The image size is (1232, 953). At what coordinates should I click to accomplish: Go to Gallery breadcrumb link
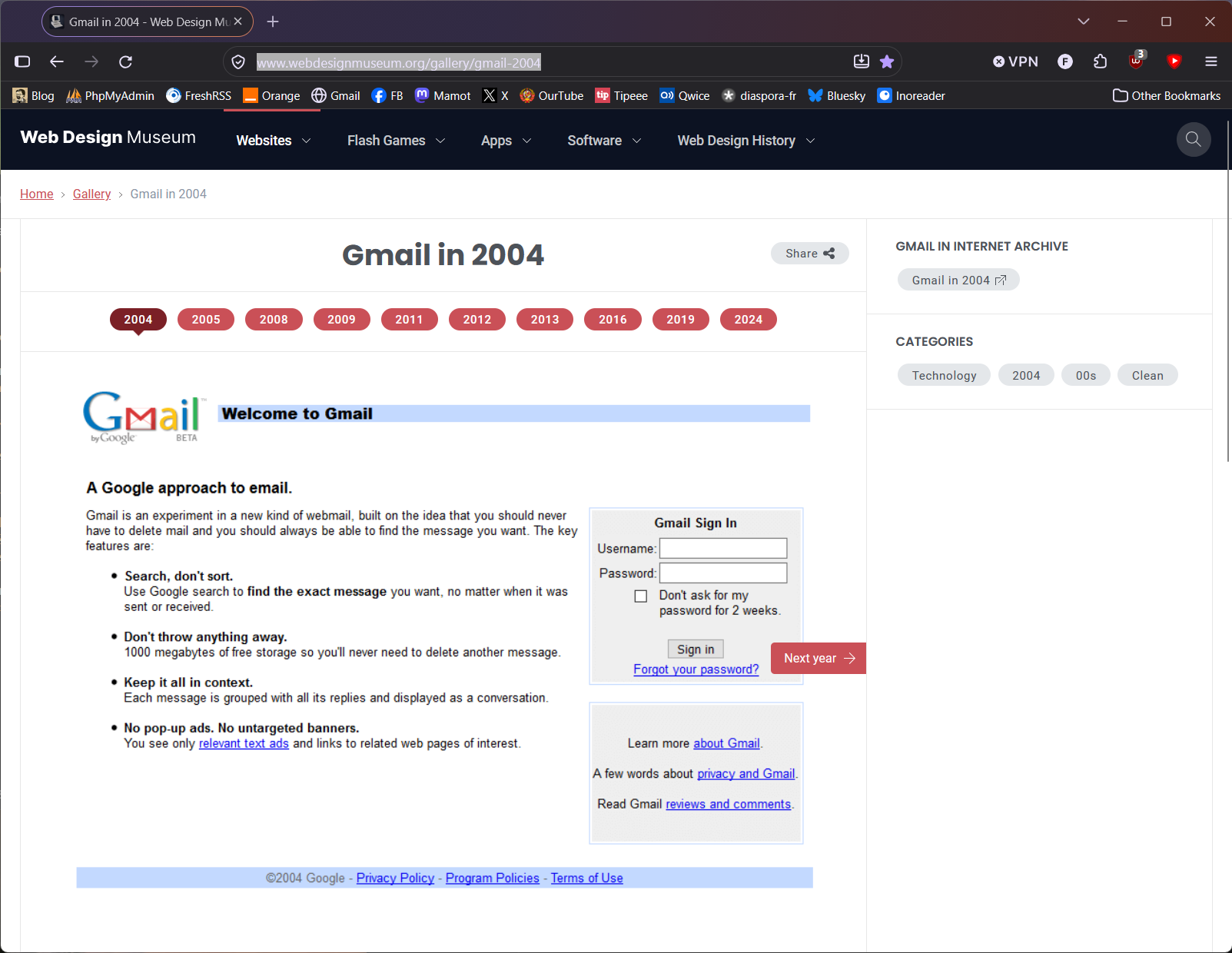point(91,194)
